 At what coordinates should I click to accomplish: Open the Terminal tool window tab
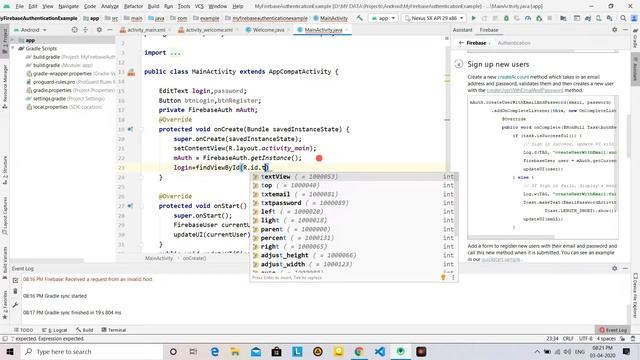(x=113, y=330)
